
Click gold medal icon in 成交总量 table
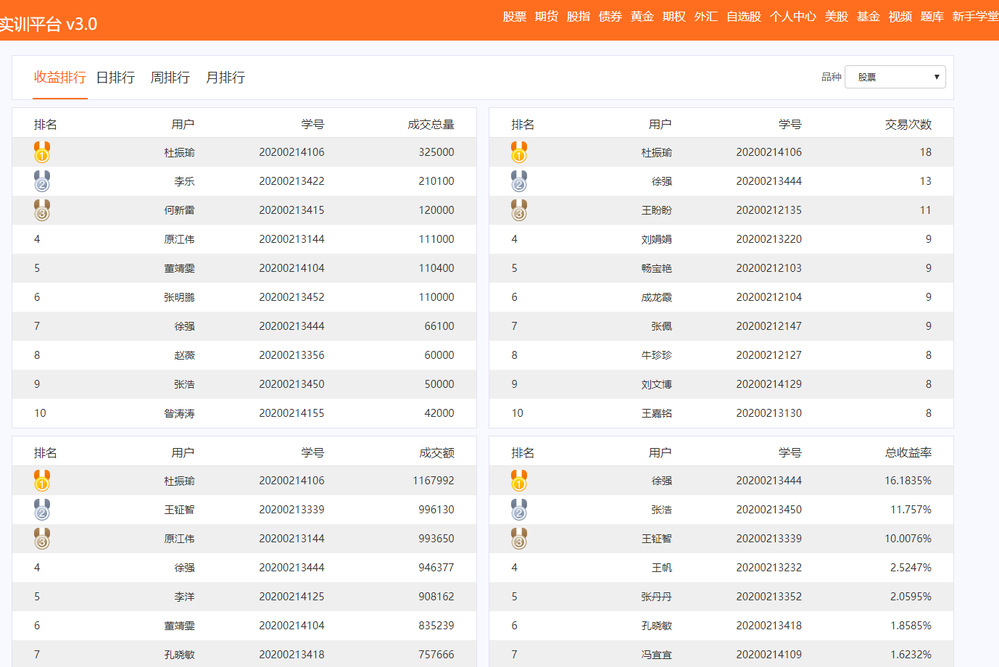[42, 152]
